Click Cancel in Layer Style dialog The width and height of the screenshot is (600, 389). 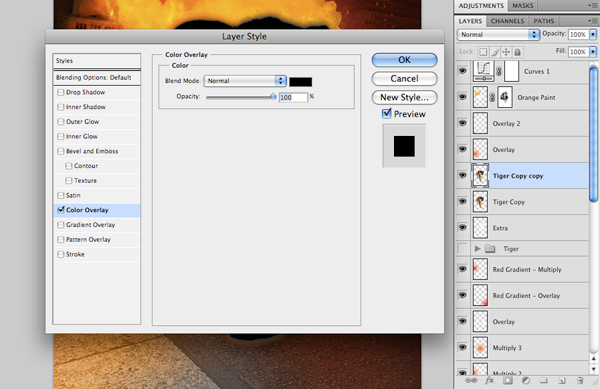coord(404,78)
